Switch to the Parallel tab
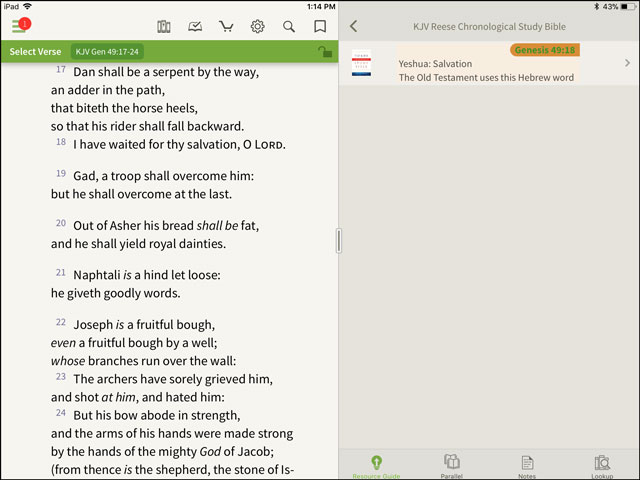Image resolution: width=640 pixels, height=480 pixels. pyautogui.click(x=452, y=467)
